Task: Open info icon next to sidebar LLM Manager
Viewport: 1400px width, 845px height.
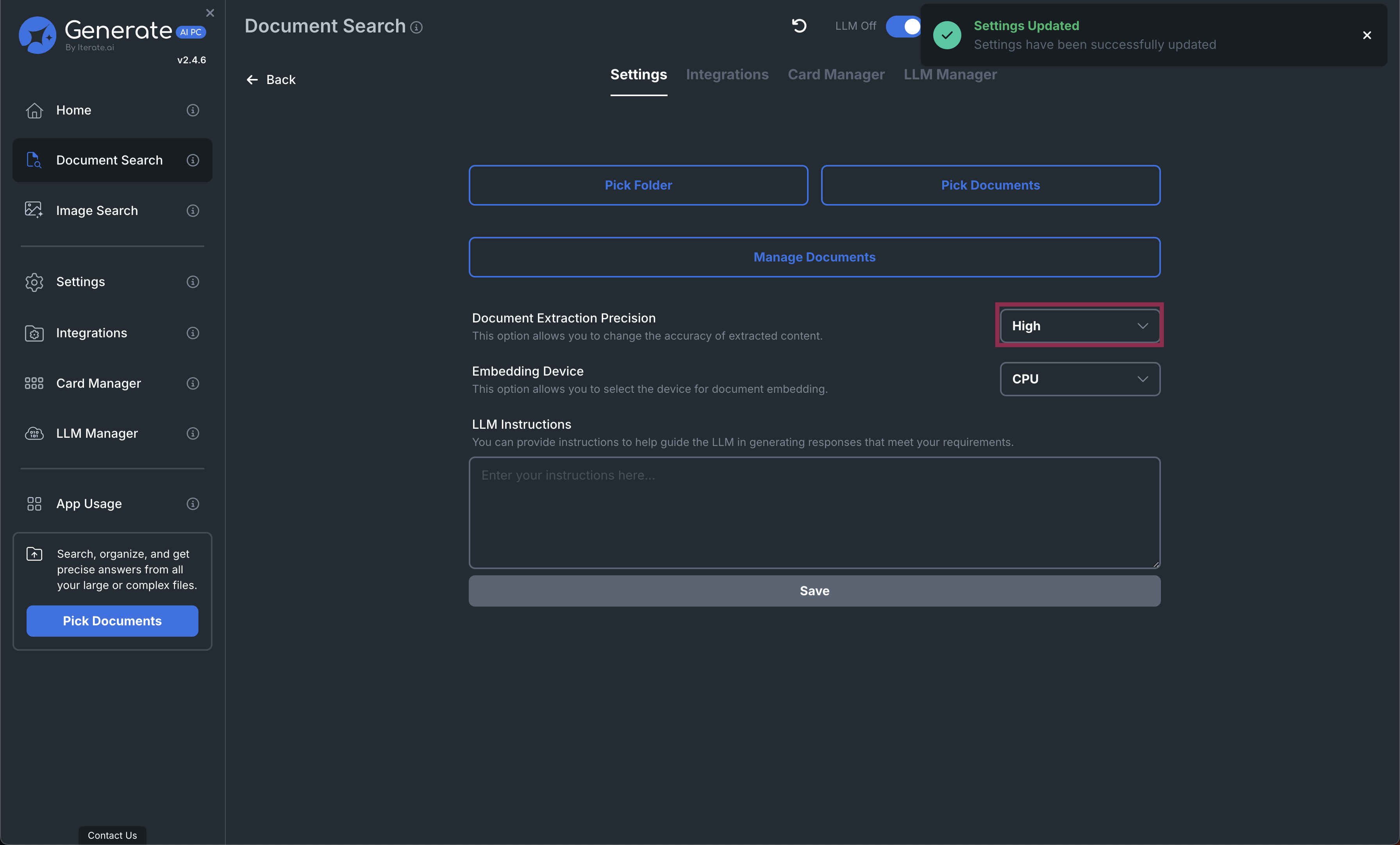Action: (x=193, y=433)
